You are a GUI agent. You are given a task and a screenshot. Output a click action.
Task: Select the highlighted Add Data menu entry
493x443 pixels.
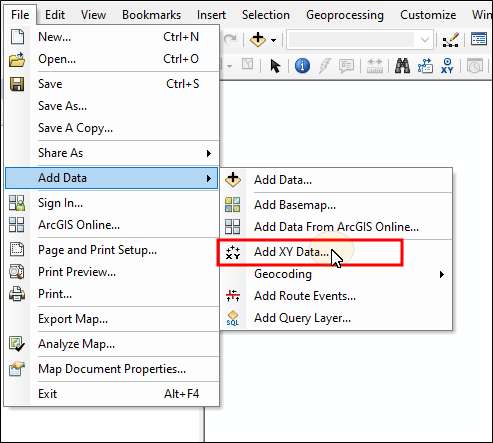(112, 178)
